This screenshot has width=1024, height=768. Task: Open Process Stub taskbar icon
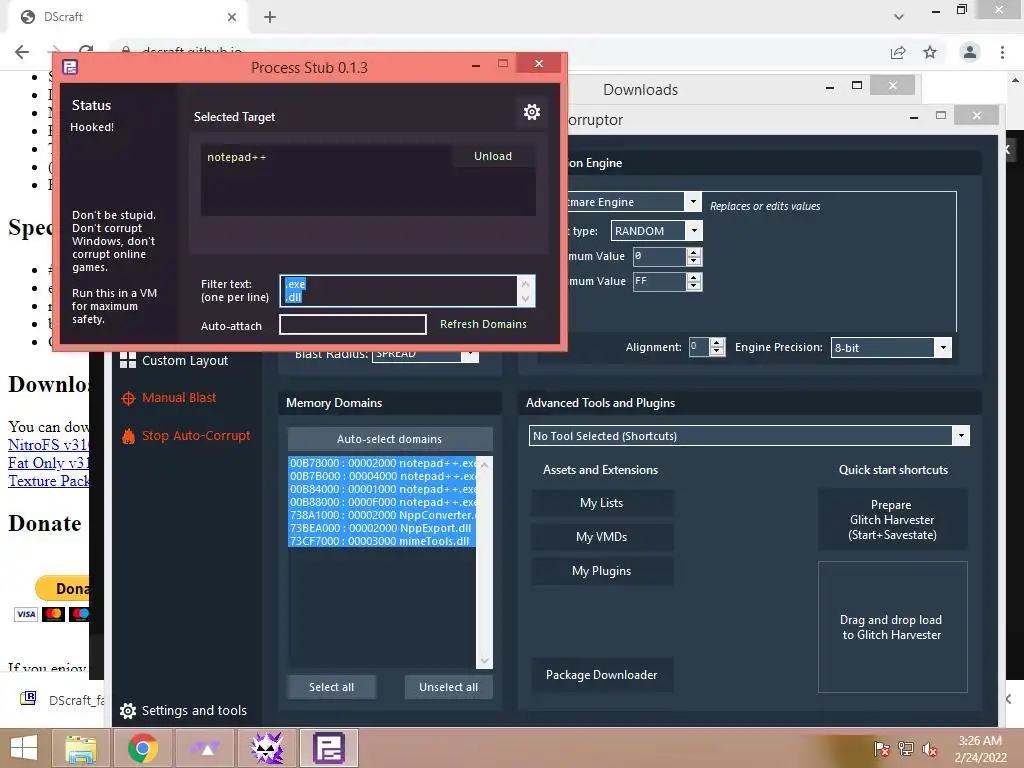coord(328,748)
